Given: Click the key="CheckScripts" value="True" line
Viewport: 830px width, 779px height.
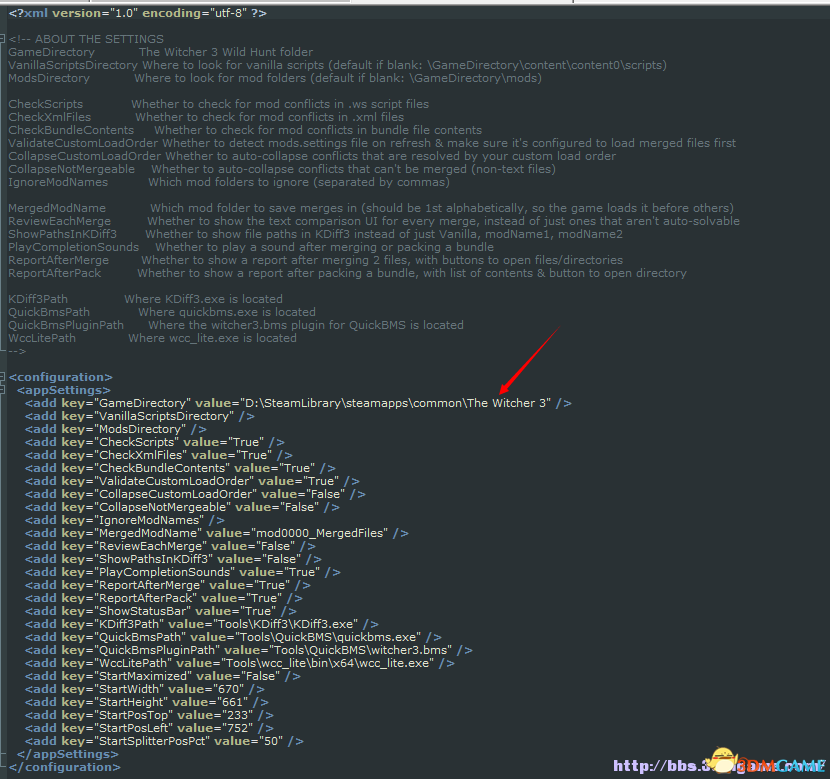Looking at the screenshot, I should point(155,442).
